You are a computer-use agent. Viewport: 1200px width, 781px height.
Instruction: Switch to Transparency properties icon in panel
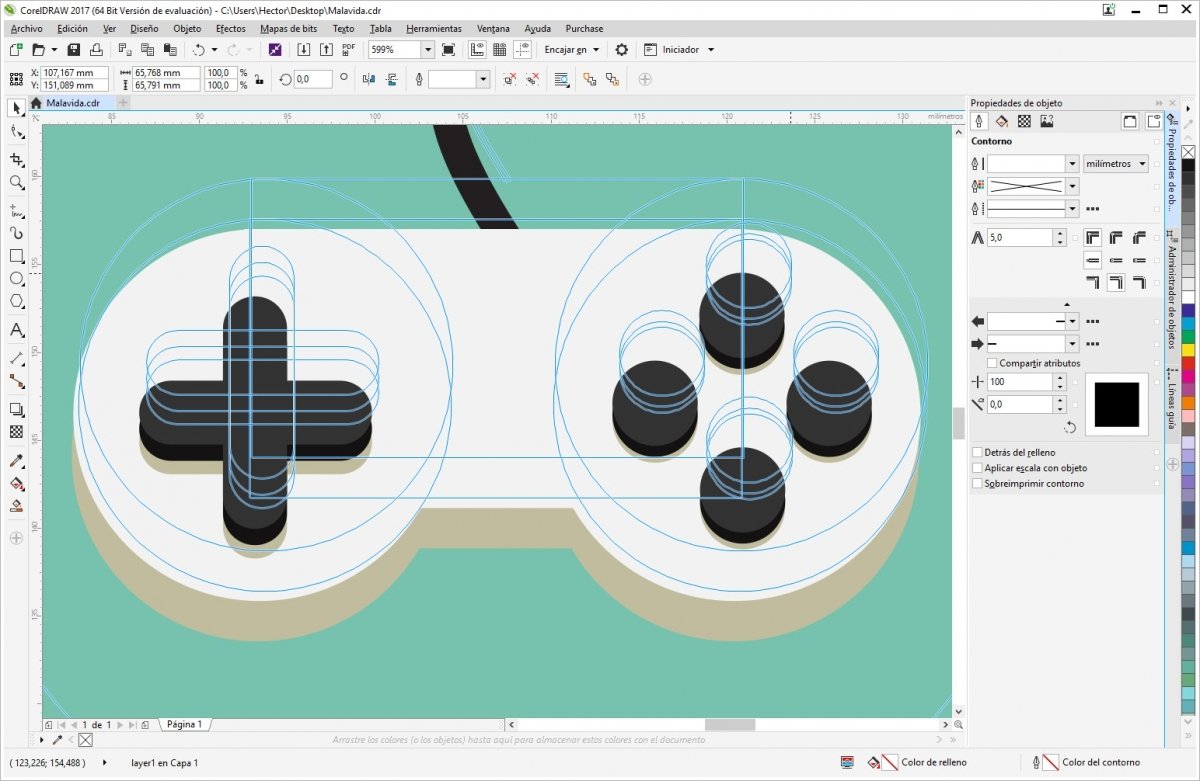1024,121
